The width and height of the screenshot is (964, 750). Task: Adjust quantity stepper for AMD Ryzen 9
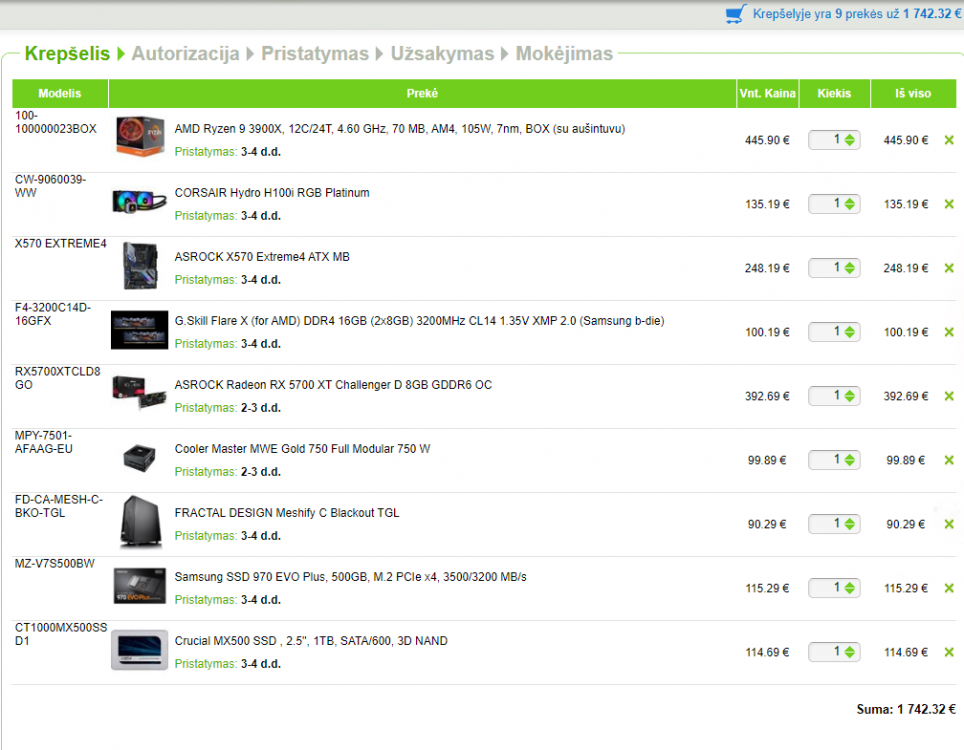point(850,140)
